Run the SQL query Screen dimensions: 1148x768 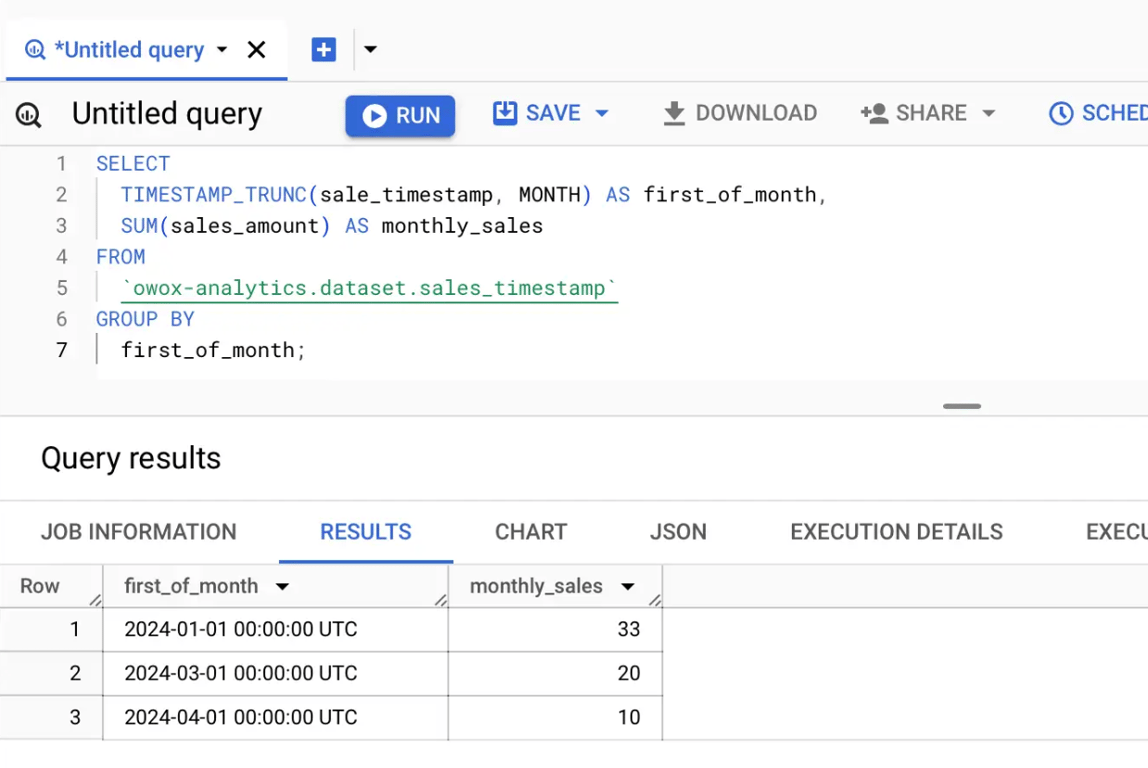(x=400, y=116)
